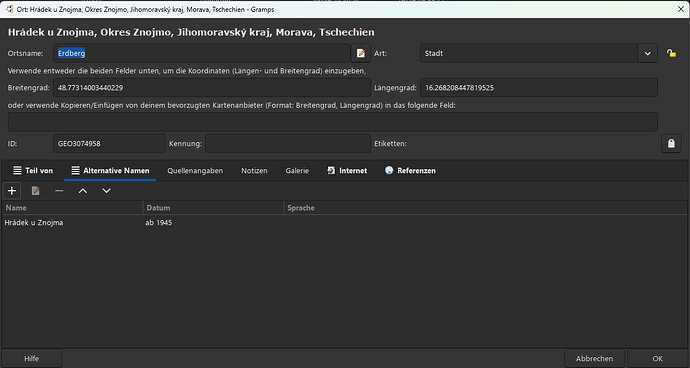
Task: Click the Gramps title bar app icon
Action: (x=9, y=9)
